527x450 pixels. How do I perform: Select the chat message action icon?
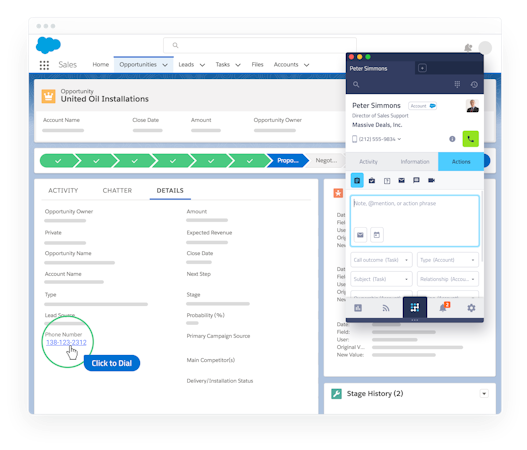[416, 180]
